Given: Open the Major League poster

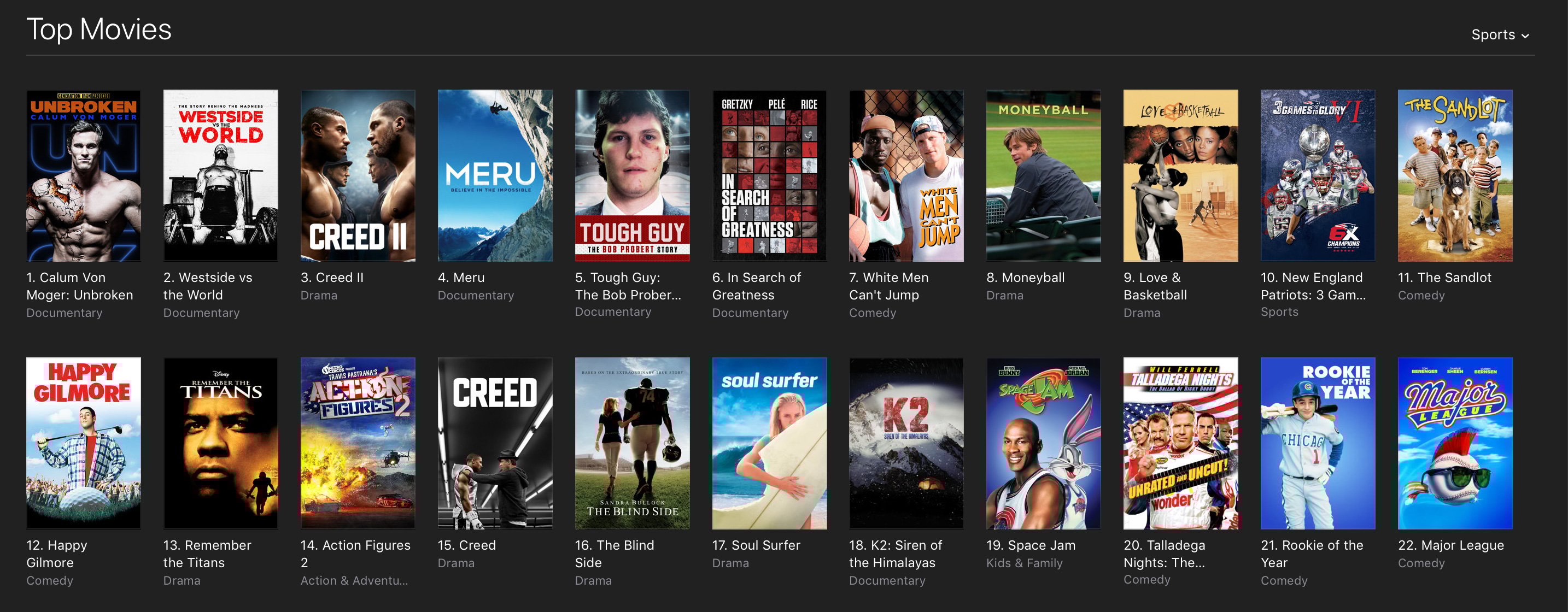Looking at the screenshot, I should [1455, 443].
